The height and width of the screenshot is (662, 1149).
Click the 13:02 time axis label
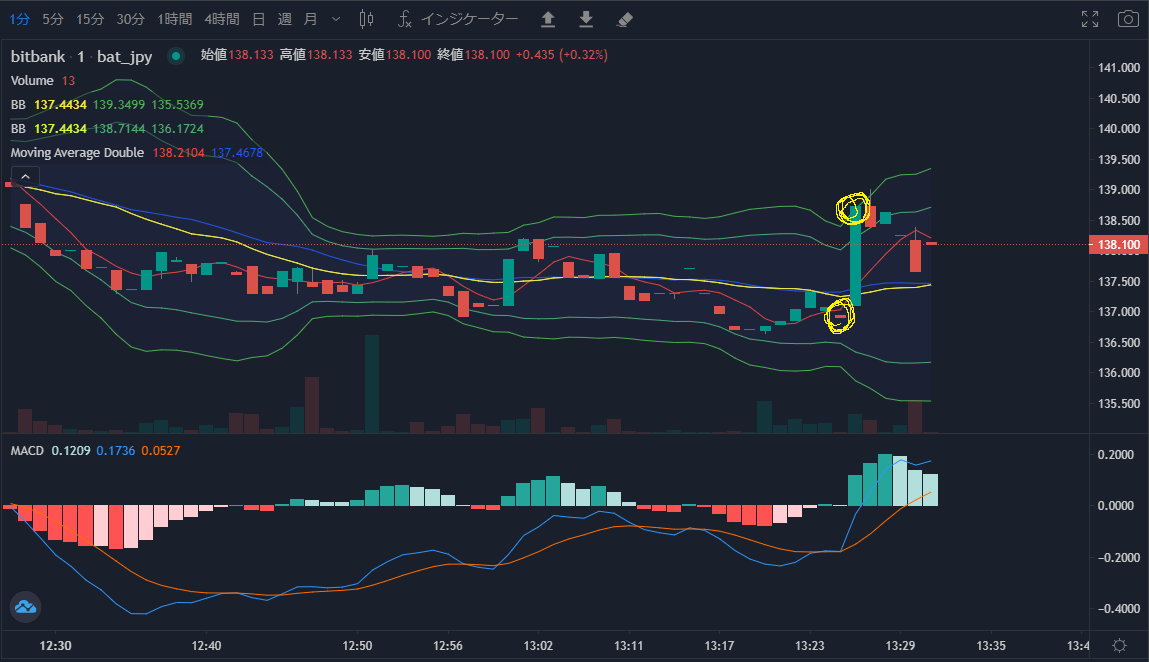(x=538, y=646)
